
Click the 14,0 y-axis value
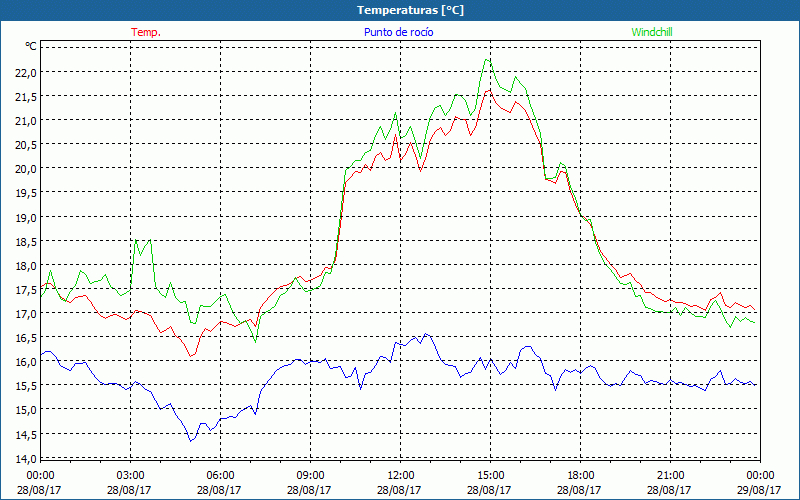point(27,458)
